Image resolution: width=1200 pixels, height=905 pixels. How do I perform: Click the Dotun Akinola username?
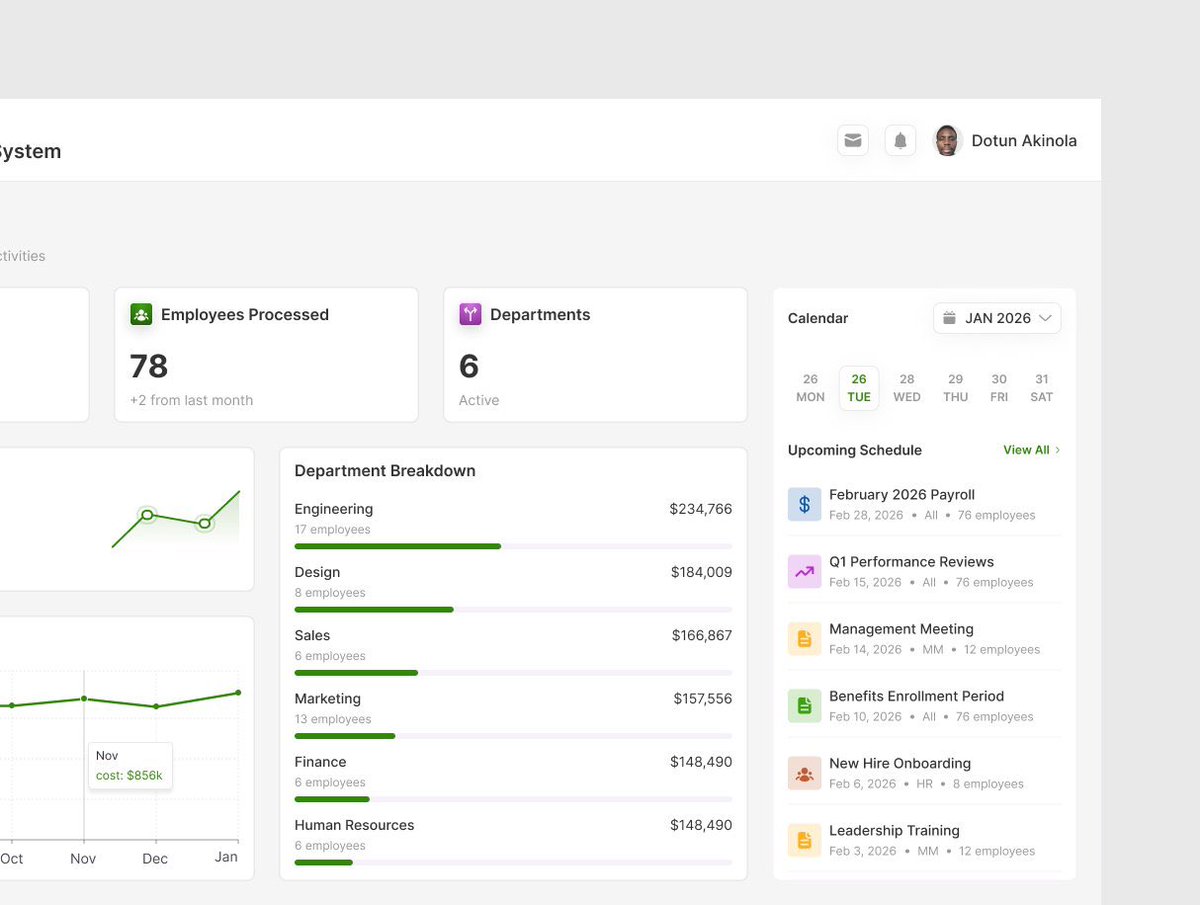pos(1024,141)
